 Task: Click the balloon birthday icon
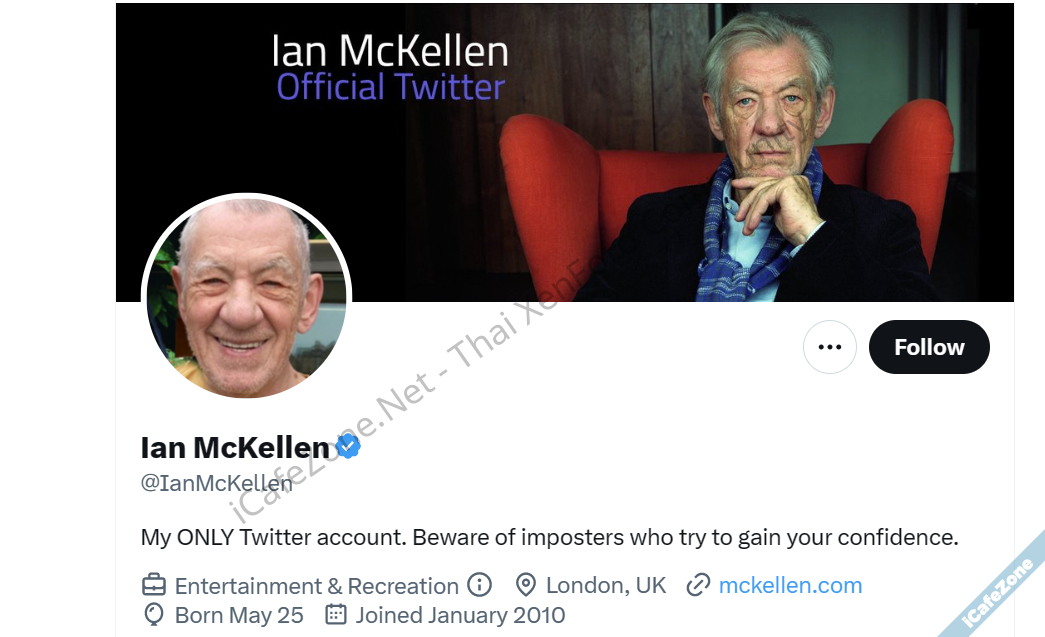click(x=154, y=614)
